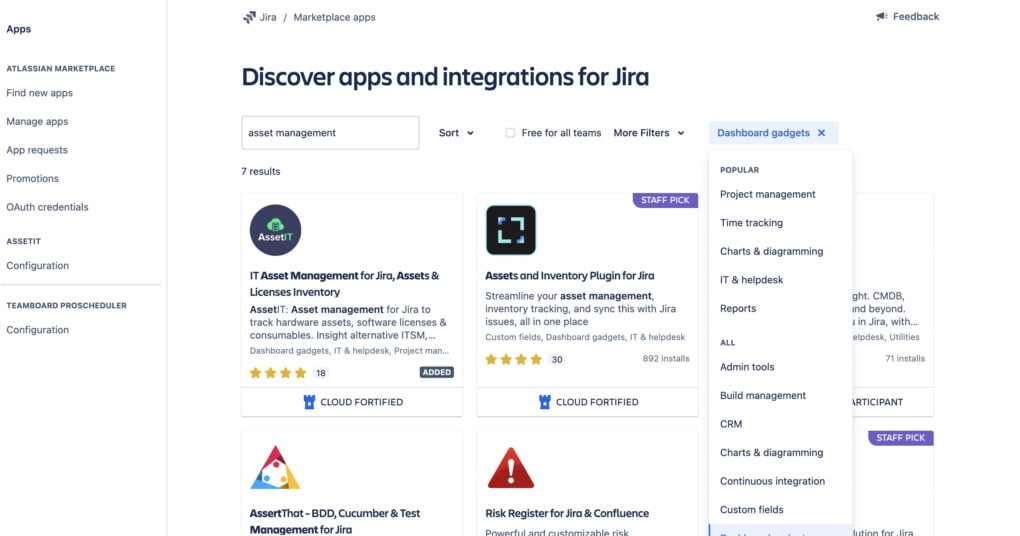Image resolution: width=1020 pixels, height=536 pixels.
Task: Open AssertThat BDD Cucumber app title
Action: (x=334, y=522)
